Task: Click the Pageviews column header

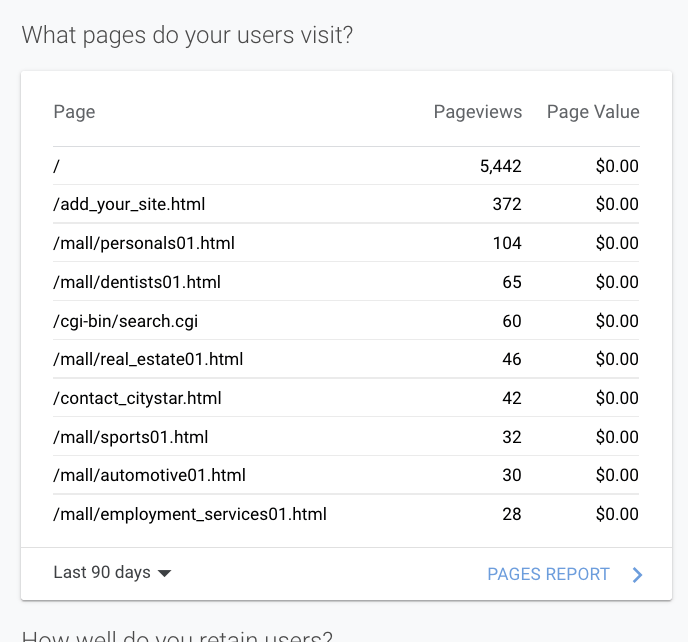Action: tap(477, 112)
